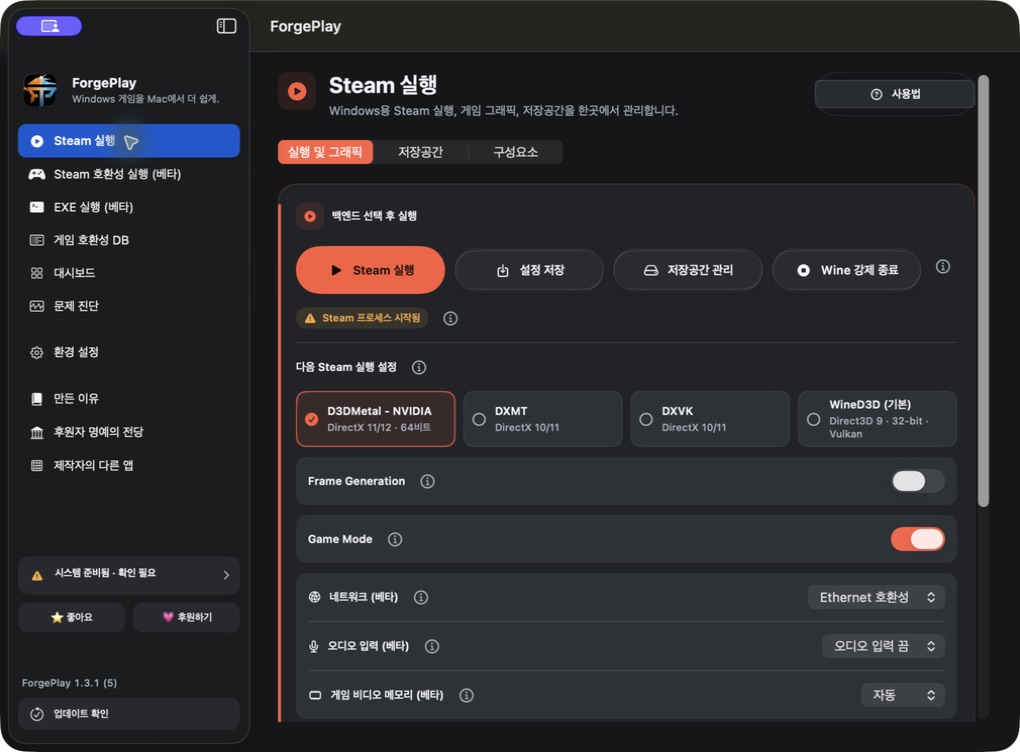Select the DXMT backend radio option
Screen dimensions: 1020x752
click(543, 419)
